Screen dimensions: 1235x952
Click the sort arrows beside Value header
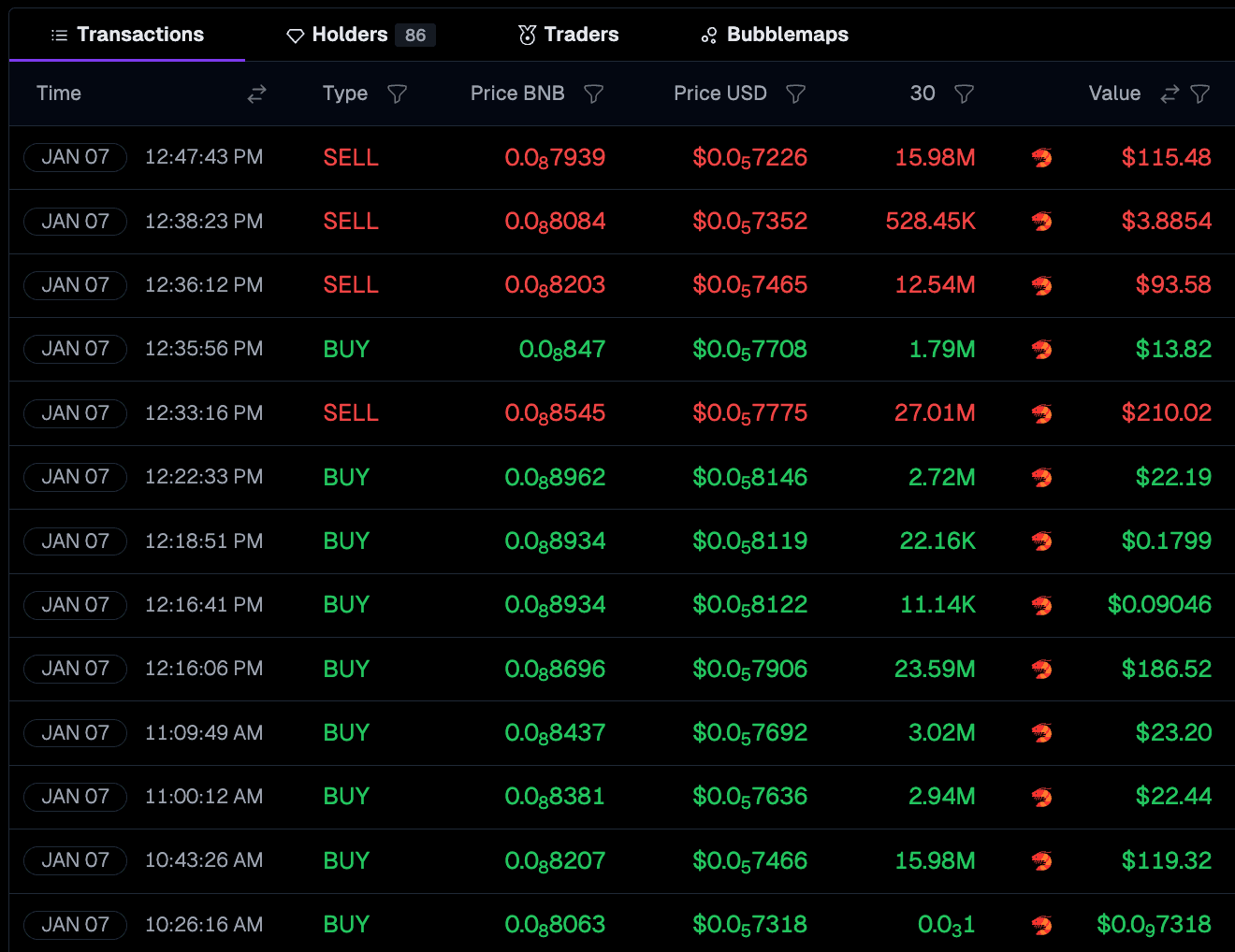click(1170, 94)
